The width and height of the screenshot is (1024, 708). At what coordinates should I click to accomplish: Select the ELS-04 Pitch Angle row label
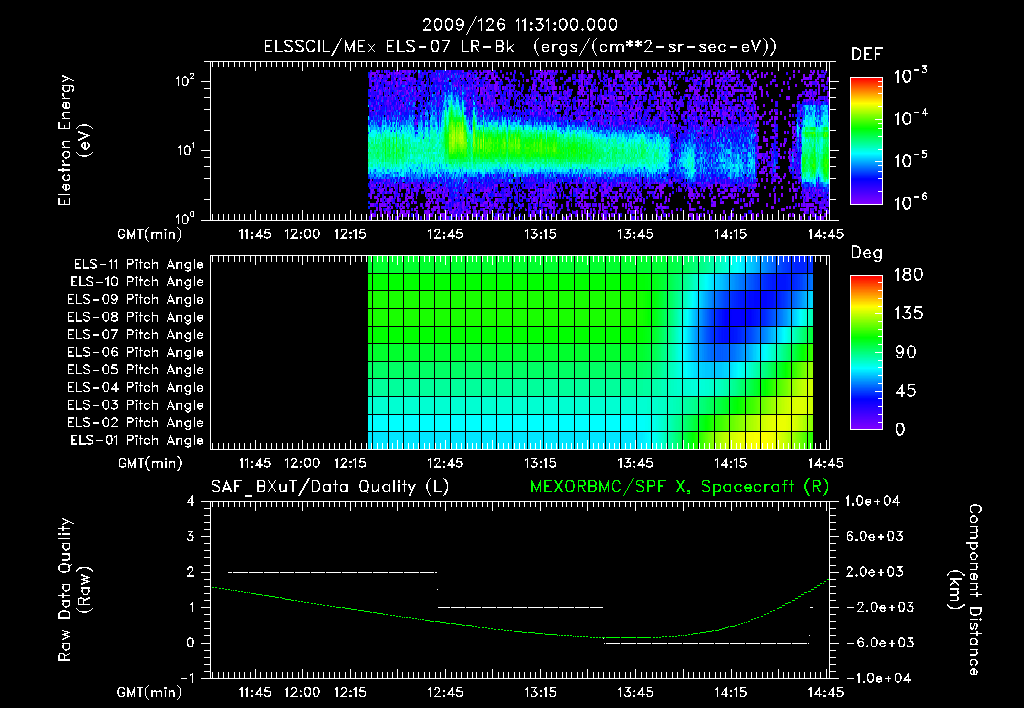[x=135, y=387]
